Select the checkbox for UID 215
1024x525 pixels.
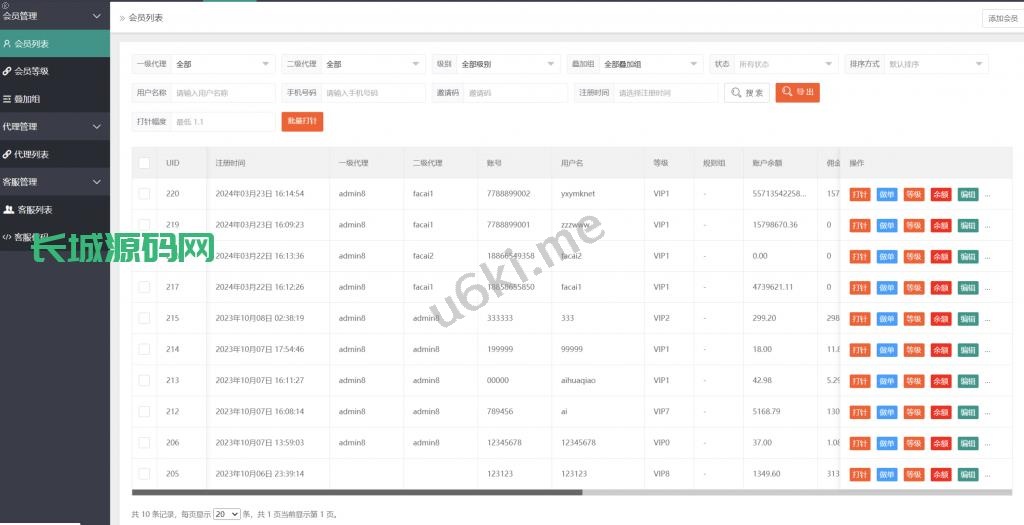(x=145, y=318)
